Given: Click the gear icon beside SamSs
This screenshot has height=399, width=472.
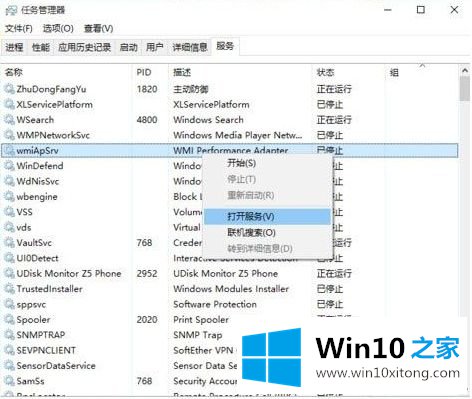Looking at the screenshot, I should pos(9,381).
